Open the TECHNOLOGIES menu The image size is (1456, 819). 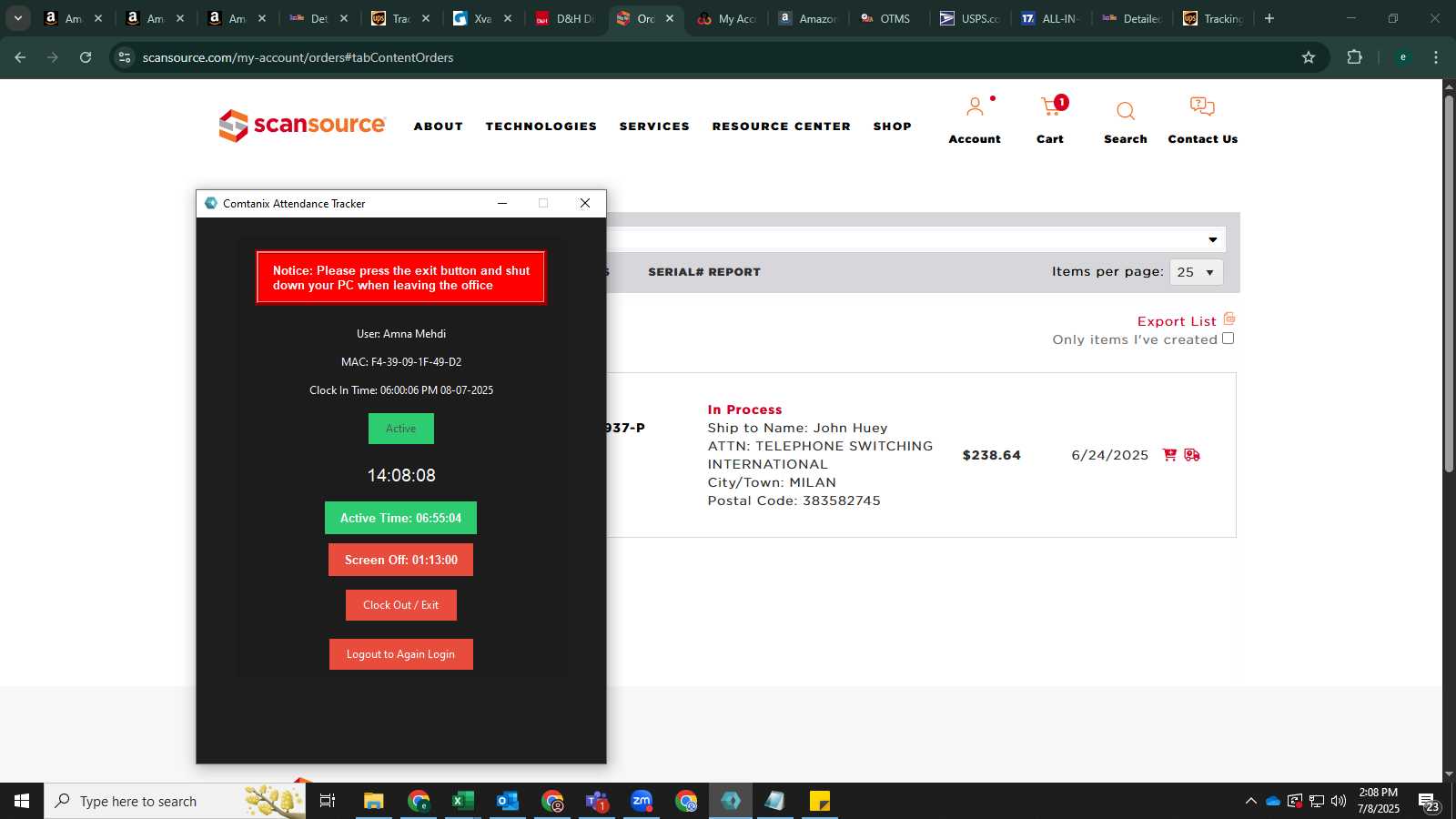541,126
